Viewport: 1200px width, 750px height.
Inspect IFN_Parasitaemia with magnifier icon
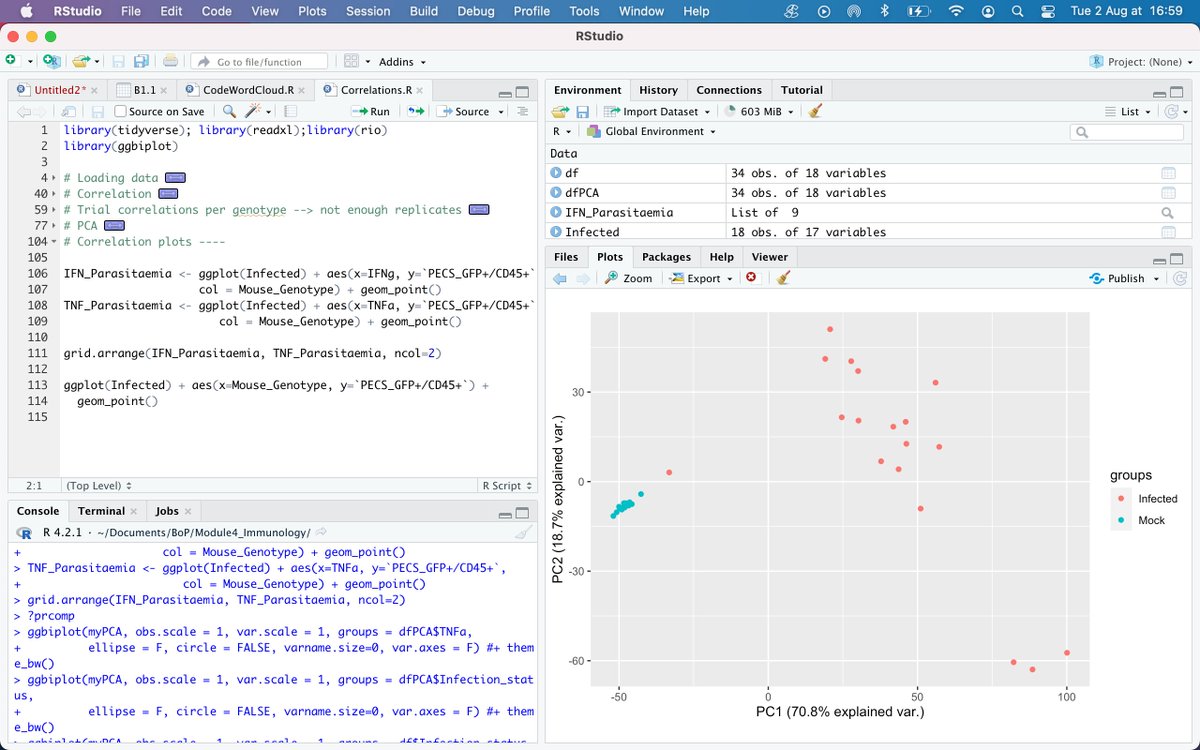tap(1168, 212)
